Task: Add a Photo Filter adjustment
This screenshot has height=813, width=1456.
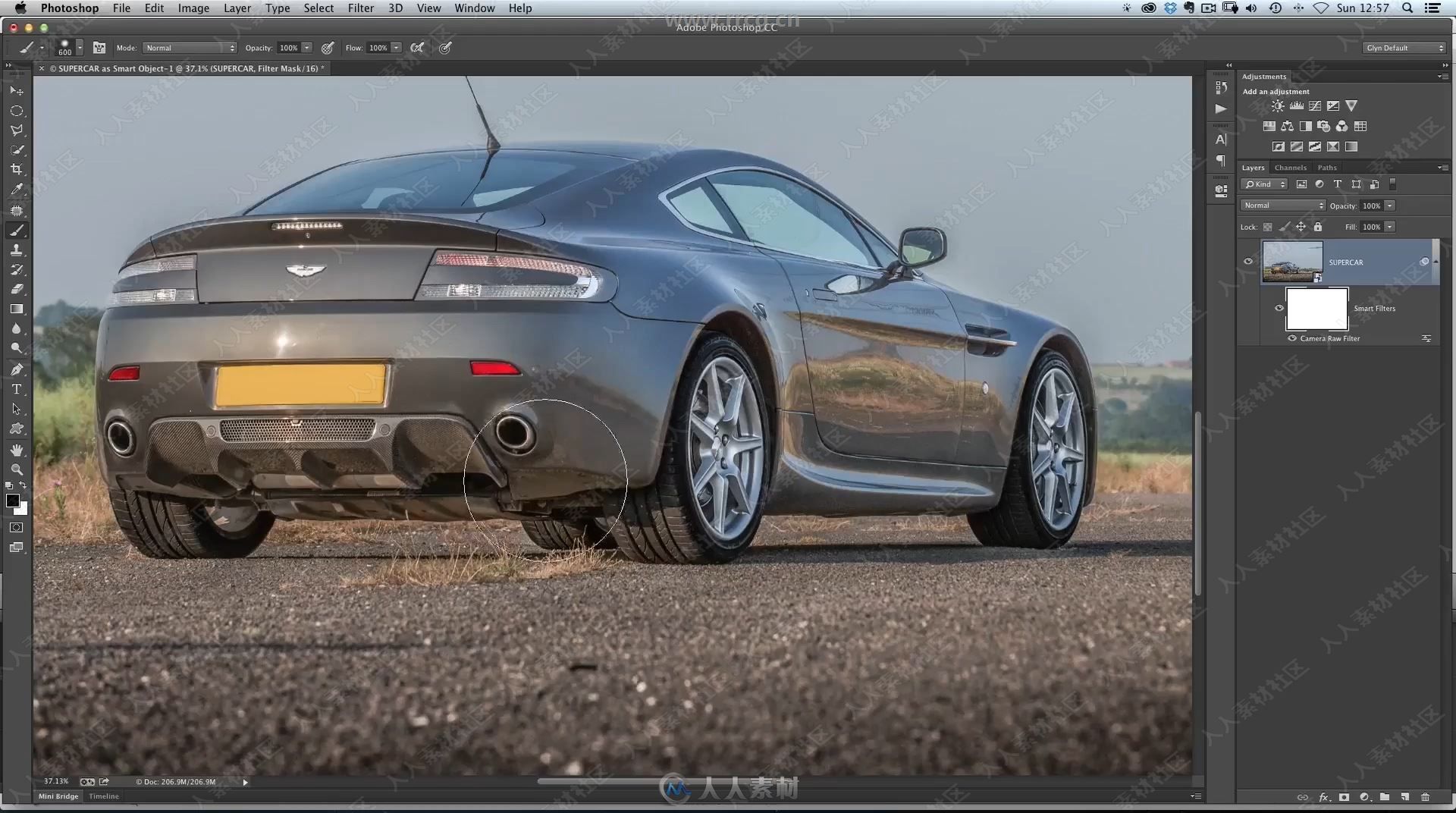Action: click(x=1324, y=127)
